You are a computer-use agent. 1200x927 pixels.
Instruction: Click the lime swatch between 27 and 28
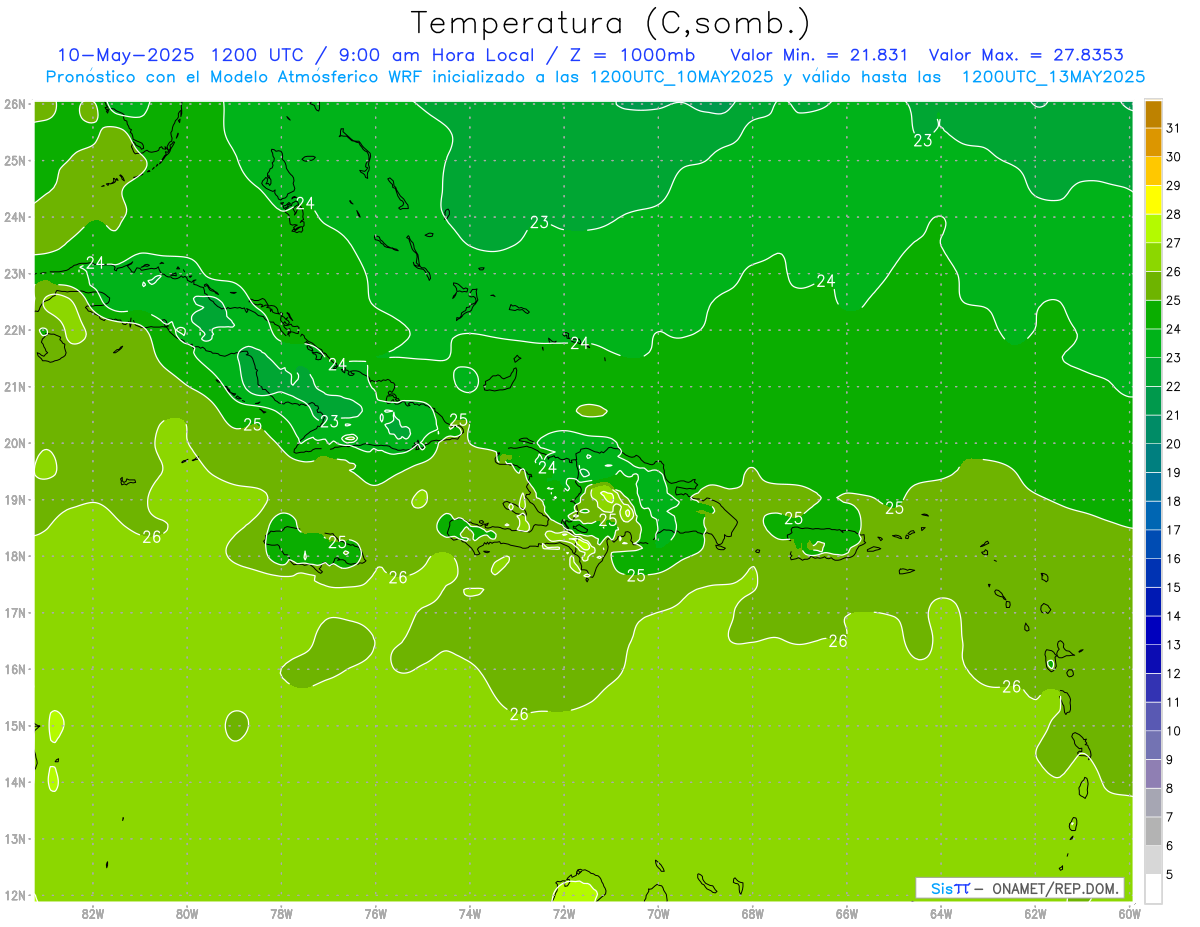(1153, 228)
